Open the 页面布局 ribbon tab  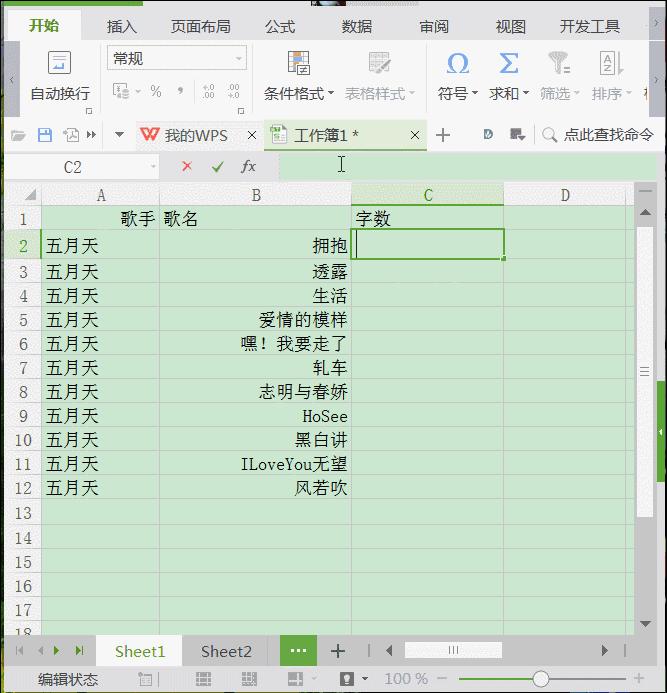[x=201, y=27]
